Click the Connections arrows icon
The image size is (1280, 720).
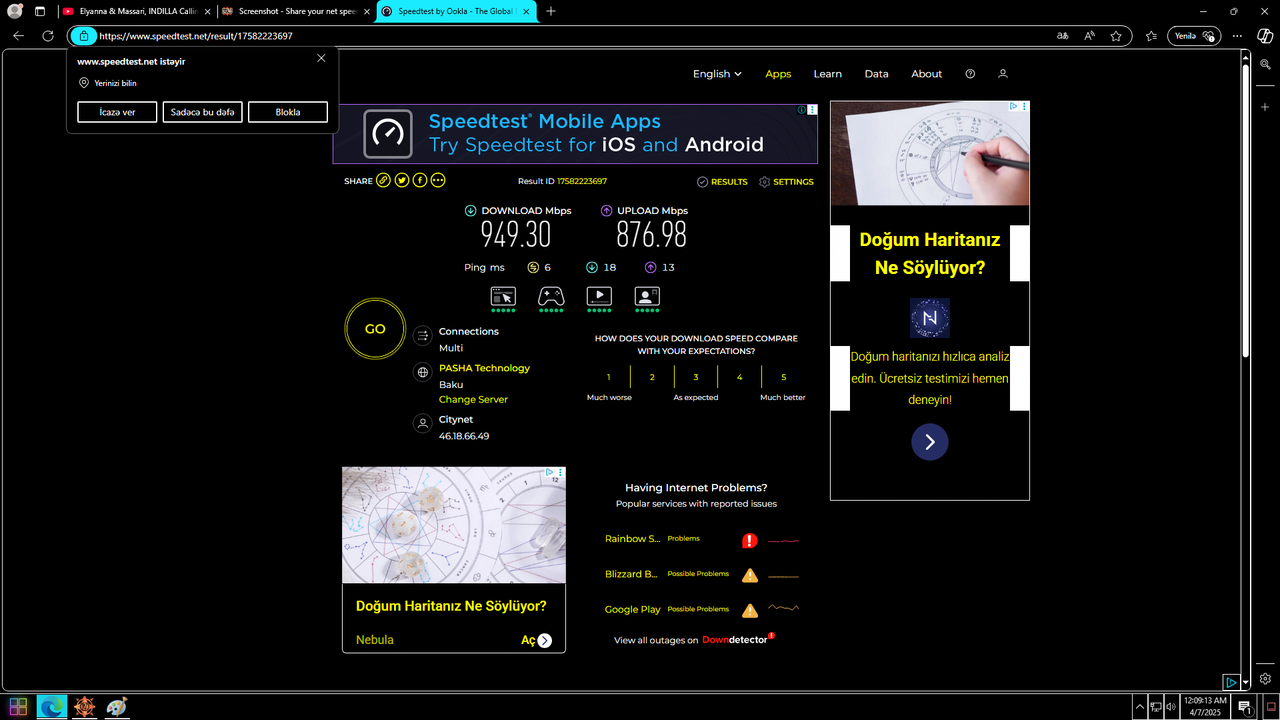coord(422,336)
